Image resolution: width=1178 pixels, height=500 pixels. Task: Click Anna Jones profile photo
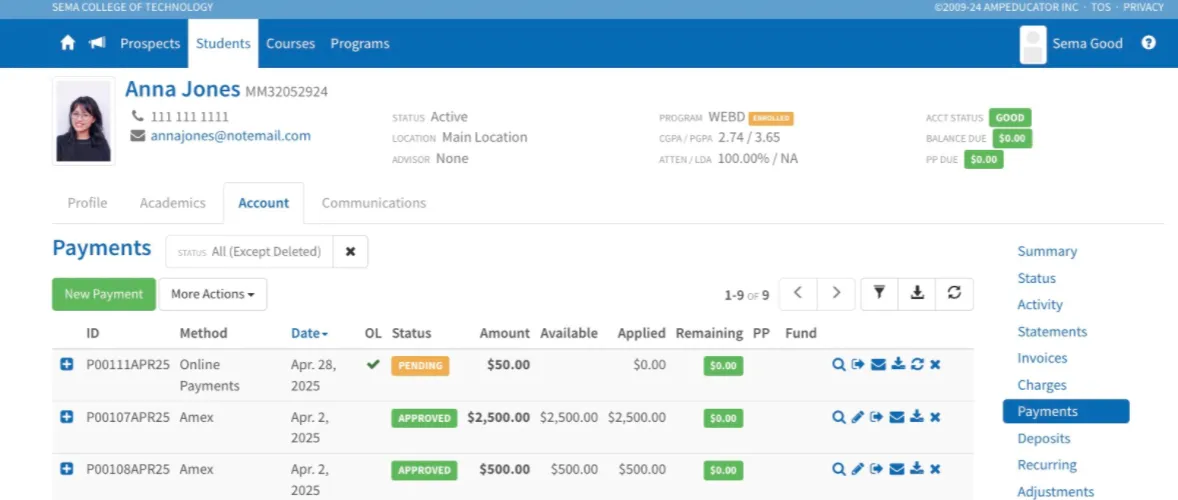pos(83,121)
